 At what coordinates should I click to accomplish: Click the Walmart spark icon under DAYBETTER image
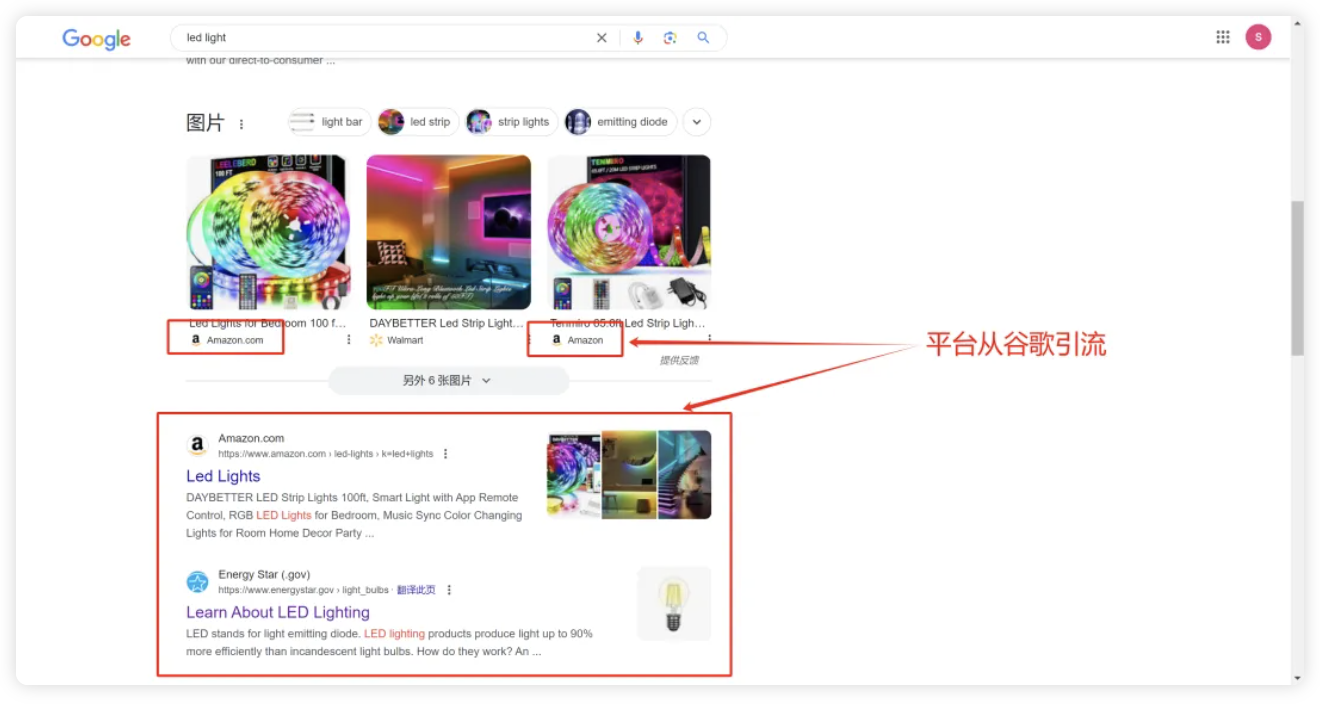[x=376, y=340]
